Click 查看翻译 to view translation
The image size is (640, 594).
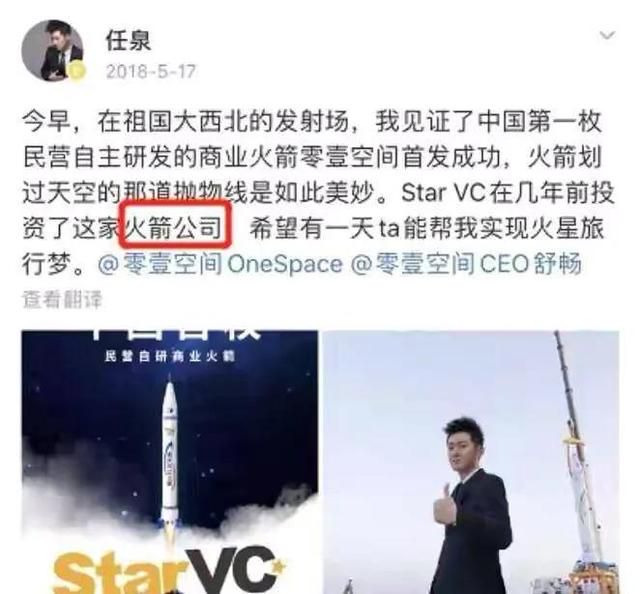[62, 299]
